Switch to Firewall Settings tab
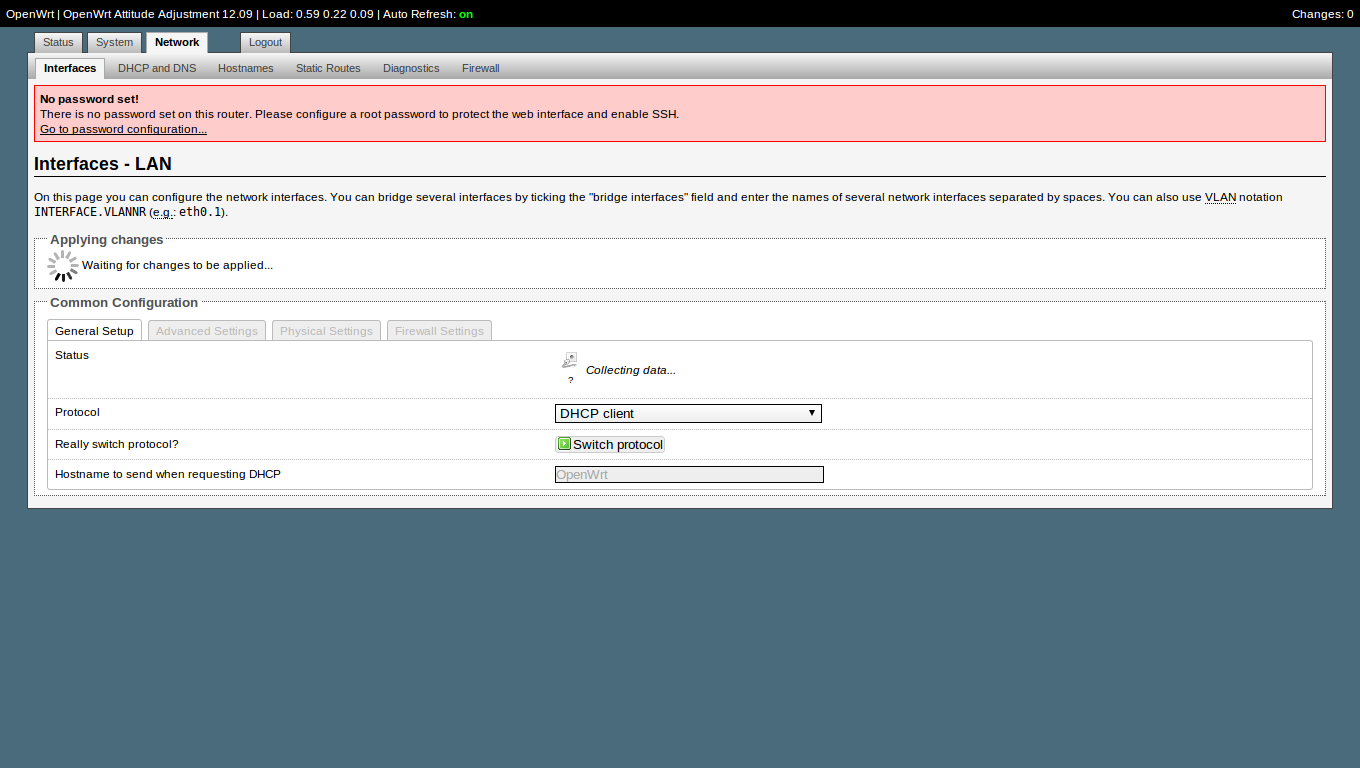 [x=439, y=331]
